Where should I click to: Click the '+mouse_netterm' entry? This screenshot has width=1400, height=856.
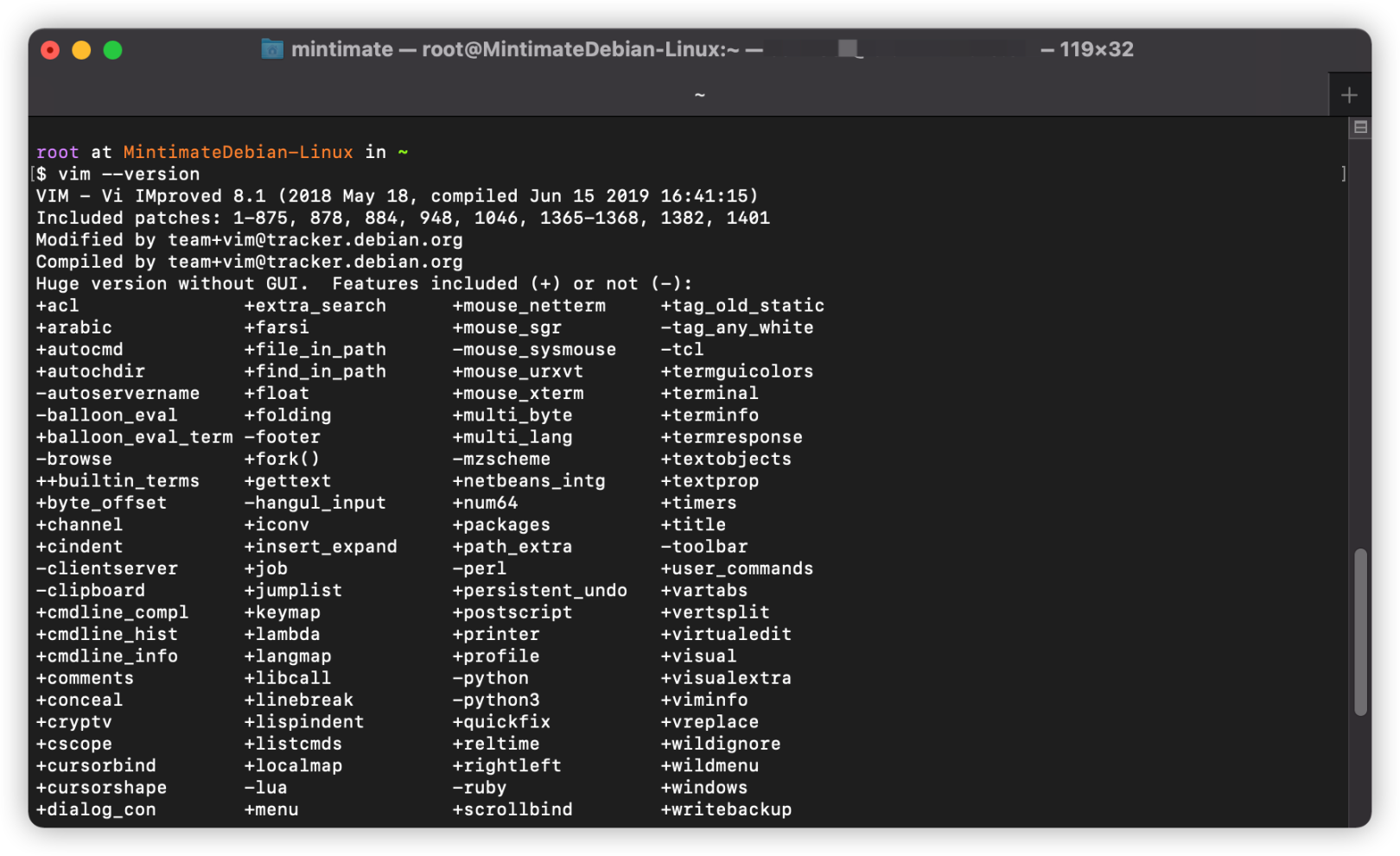[x=529, y=305]
